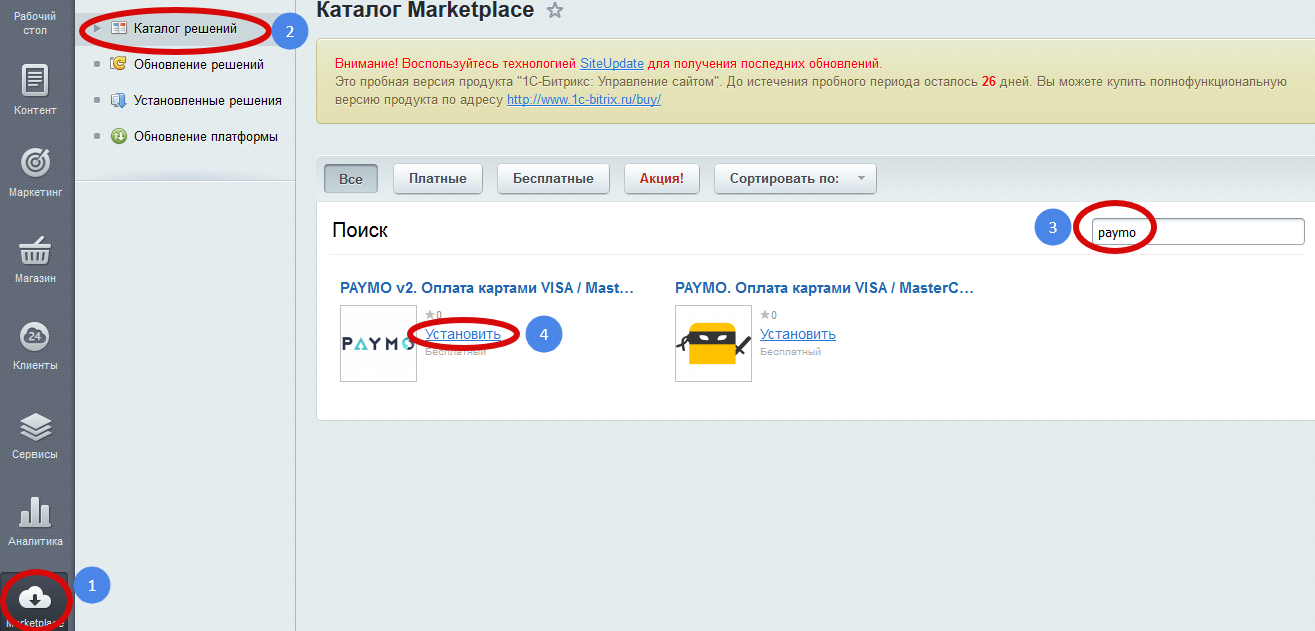Open the Маркетинг target icon
This screenshot has width=1315, height=631.
35,162
